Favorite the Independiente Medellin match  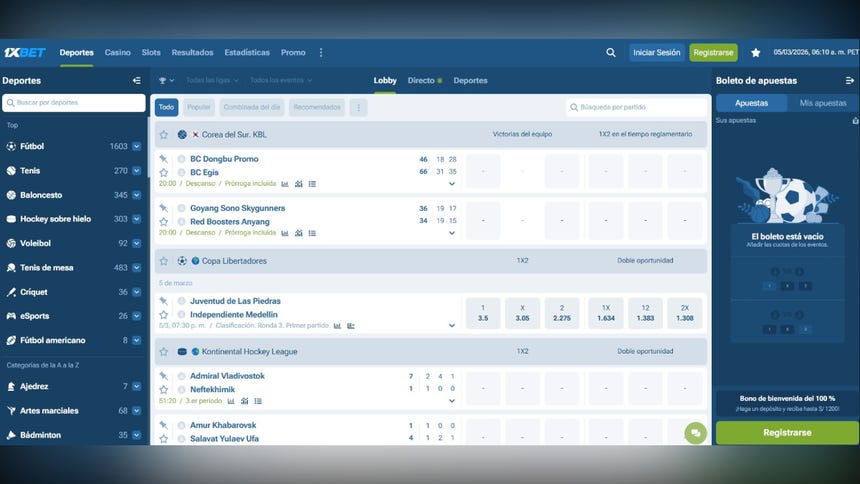click(163, 314)
